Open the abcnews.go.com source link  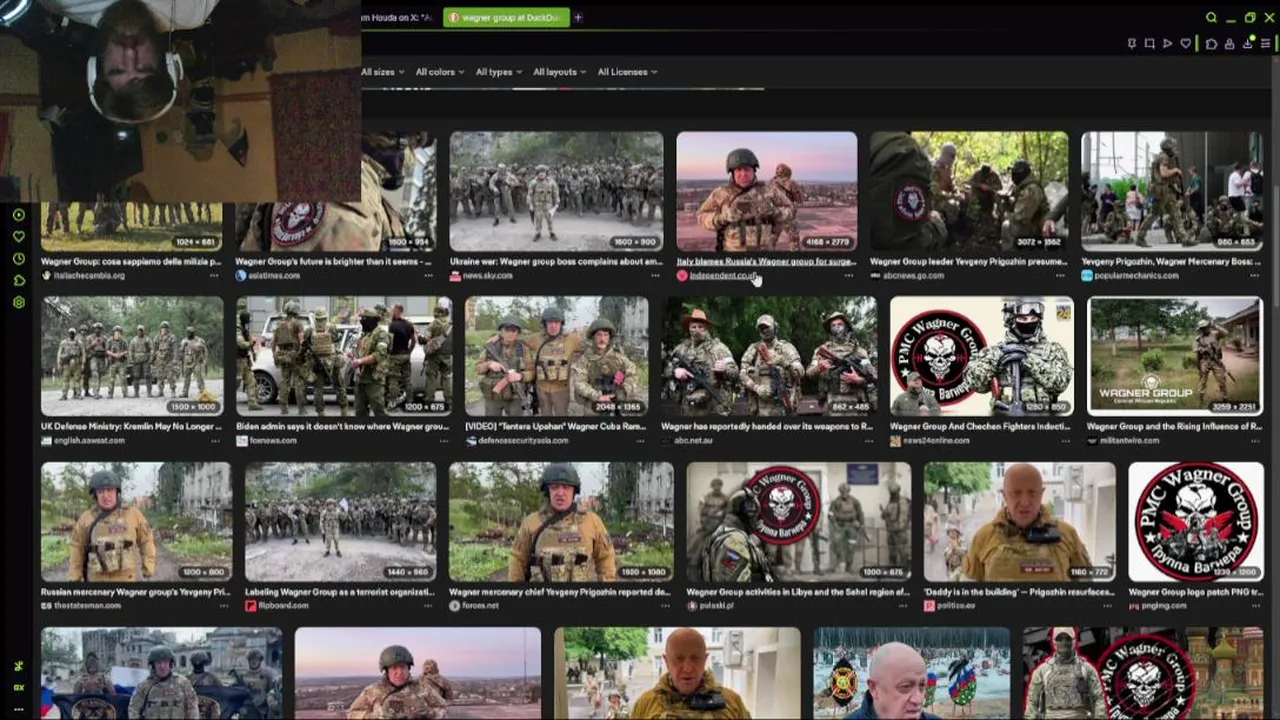[x=913, y=275]
